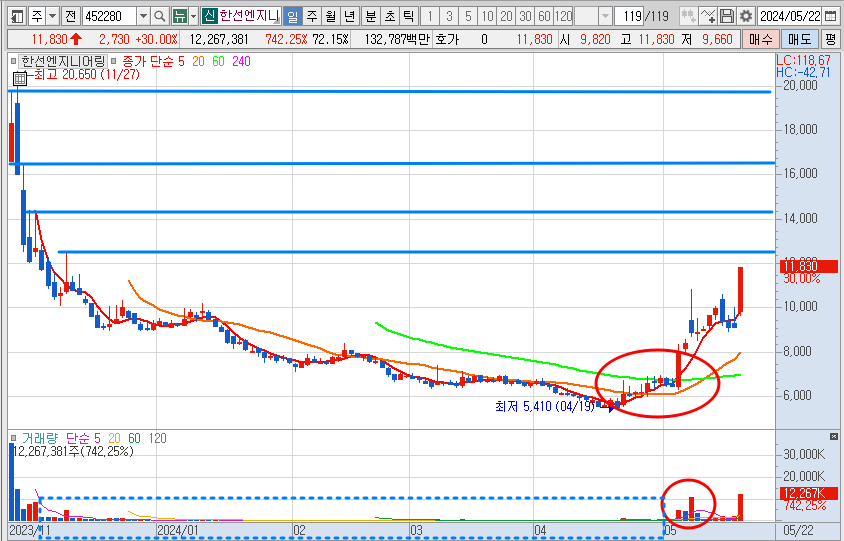Image resolution: width=844 pixels, height=541 pixels.
Task: Open calendar picker next to date
Action: coord(831,16)
